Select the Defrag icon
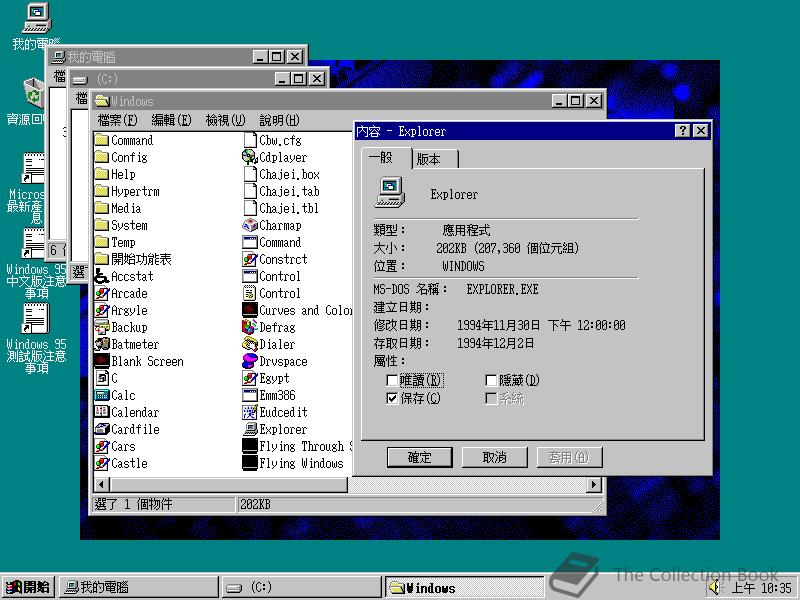Image resolution: width=800 pixels, height=600 pixels. pos(249,327)
